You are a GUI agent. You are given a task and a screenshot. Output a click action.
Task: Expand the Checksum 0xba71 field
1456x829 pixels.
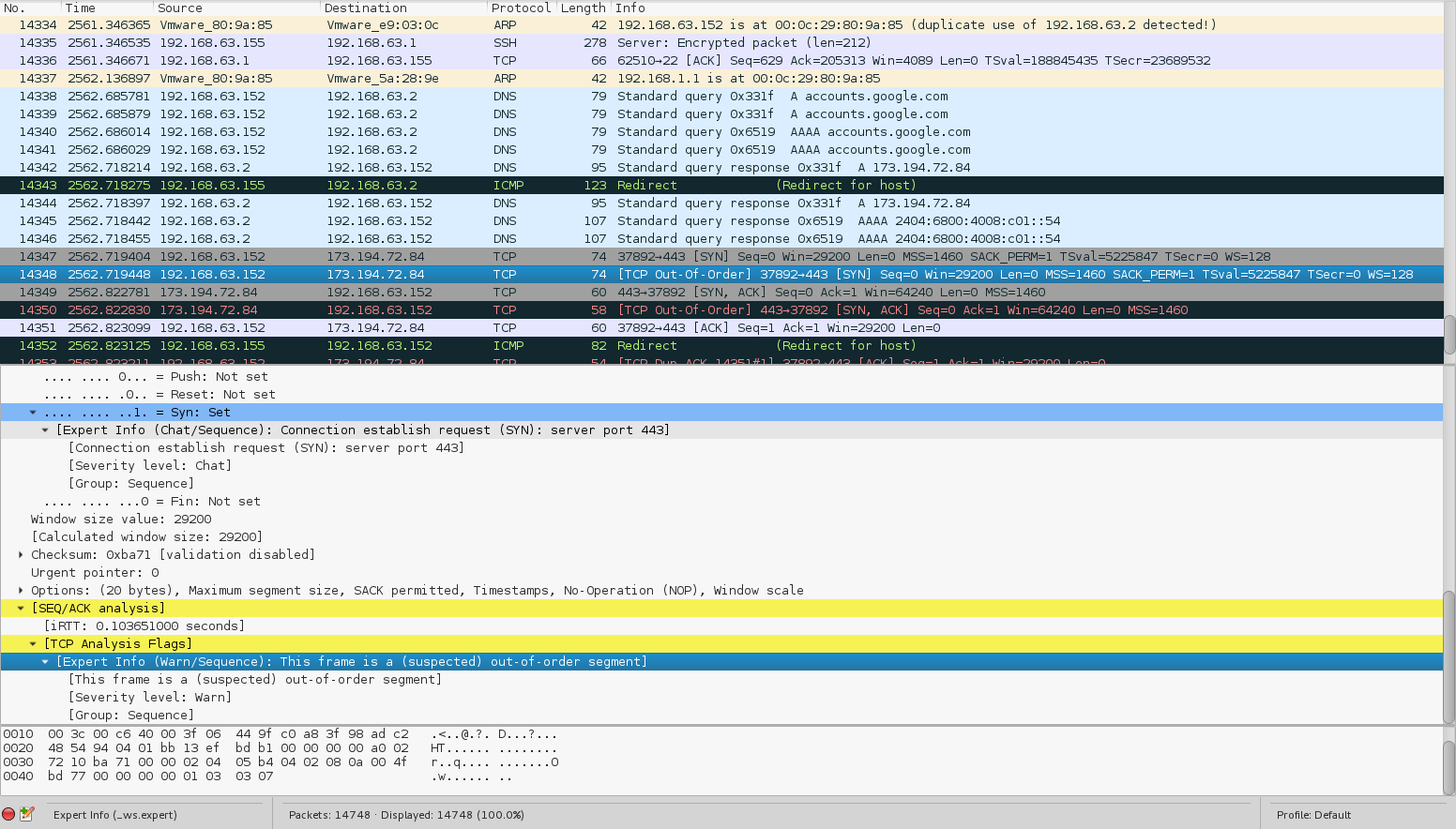coord(21,555)
